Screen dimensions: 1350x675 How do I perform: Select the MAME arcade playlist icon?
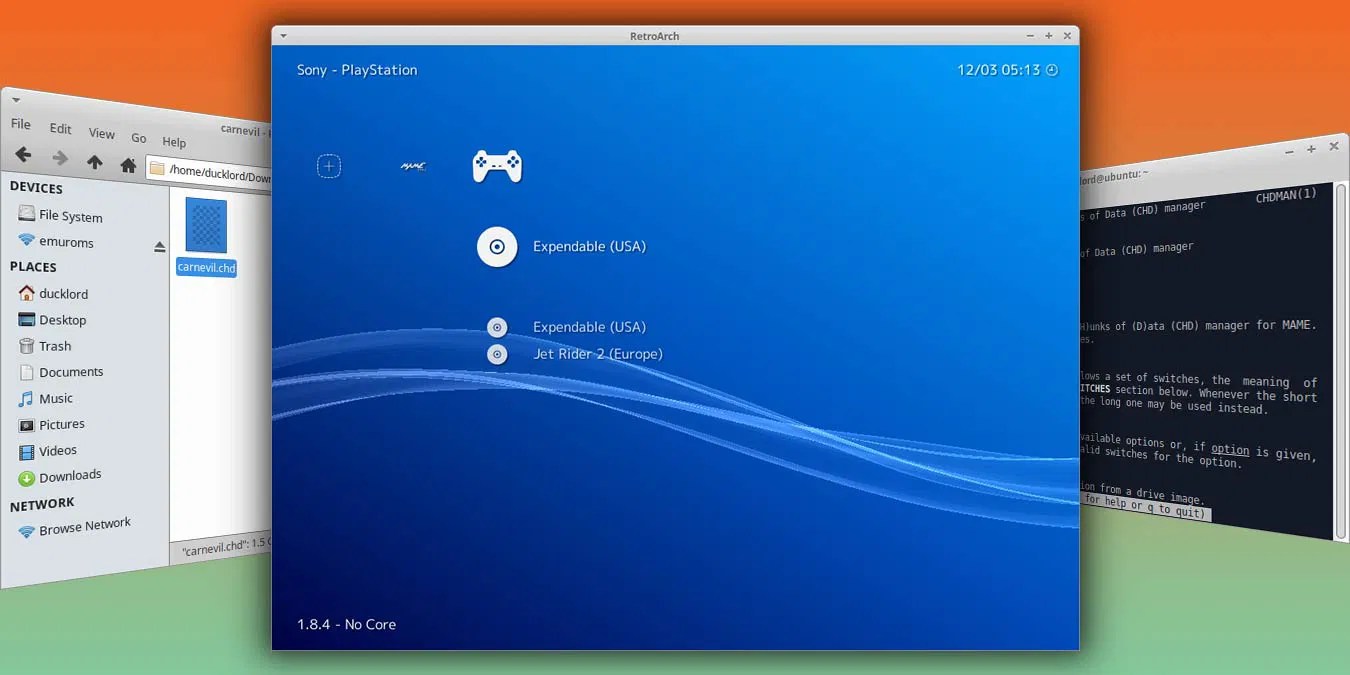(413, 166)
